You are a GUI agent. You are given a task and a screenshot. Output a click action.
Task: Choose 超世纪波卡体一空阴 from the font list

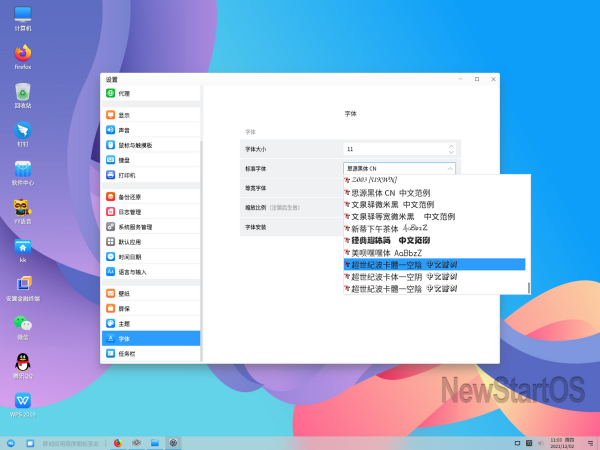(x=434, y=276)
